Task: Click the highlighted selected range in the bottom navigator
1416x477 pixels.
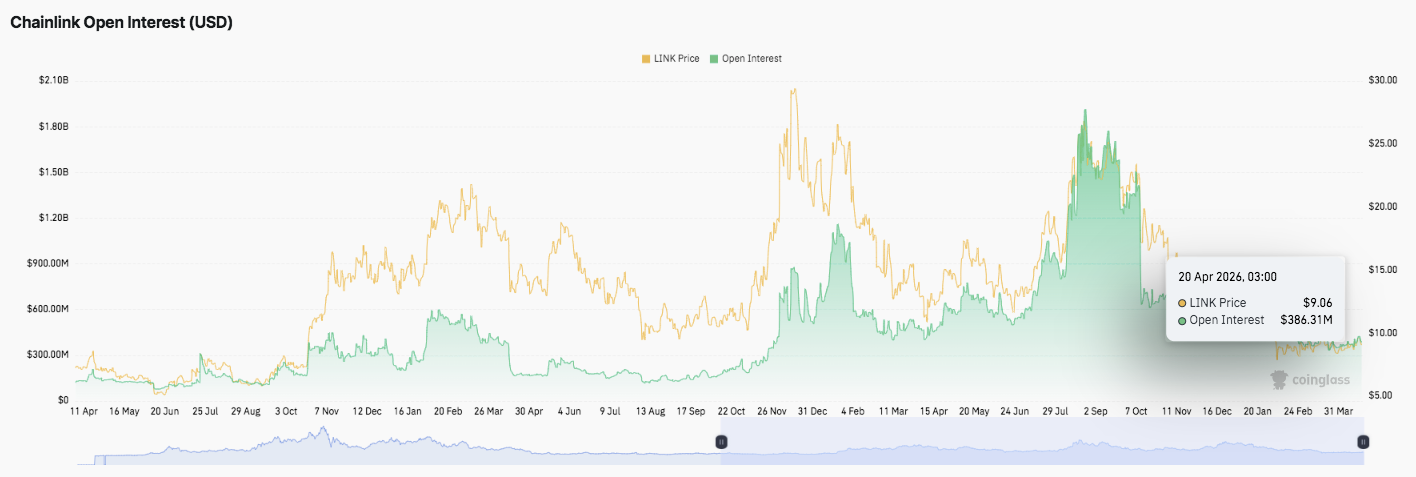Action: [x=1040, y=442]
